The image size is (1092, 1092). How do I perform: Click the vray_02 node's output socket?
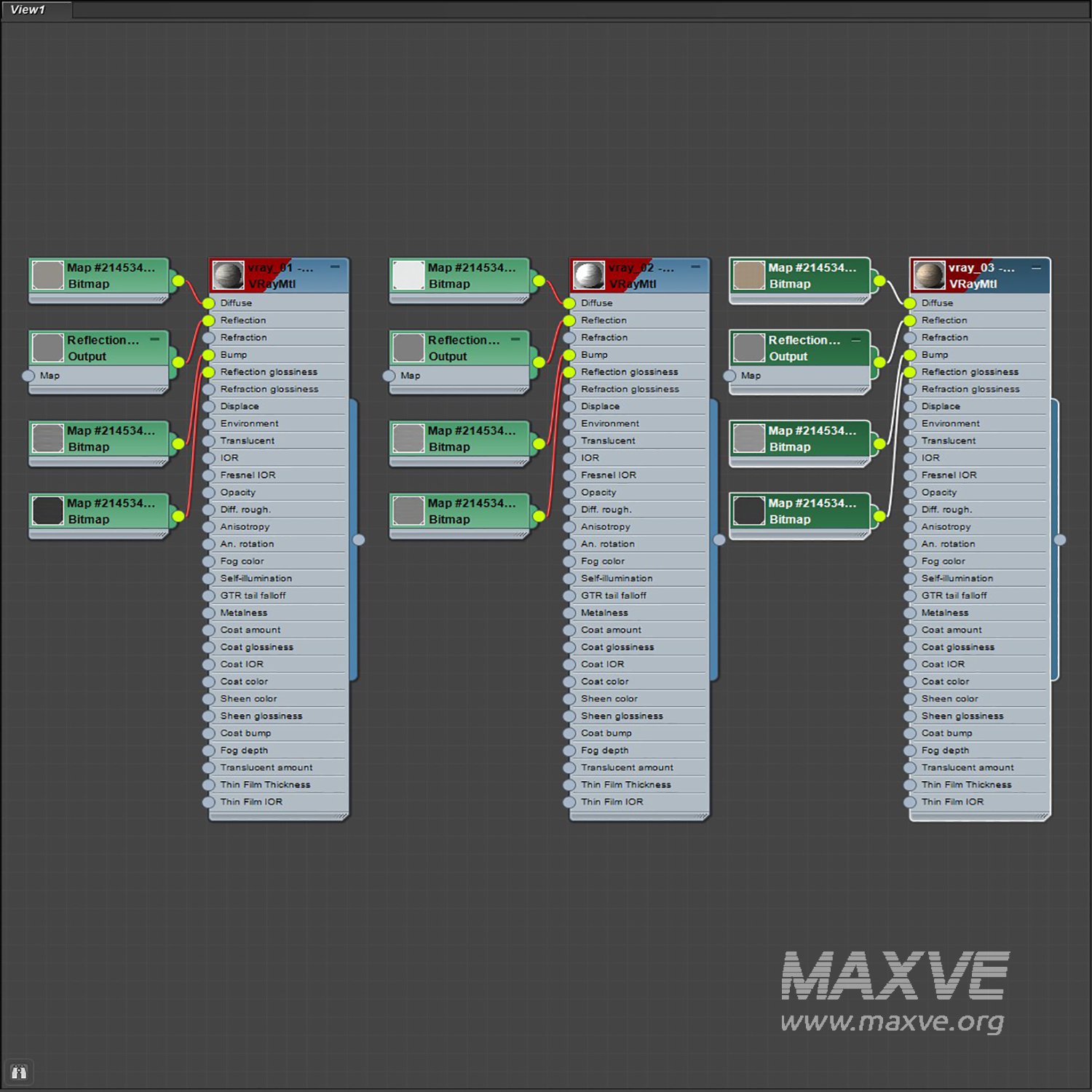(719, 539)
